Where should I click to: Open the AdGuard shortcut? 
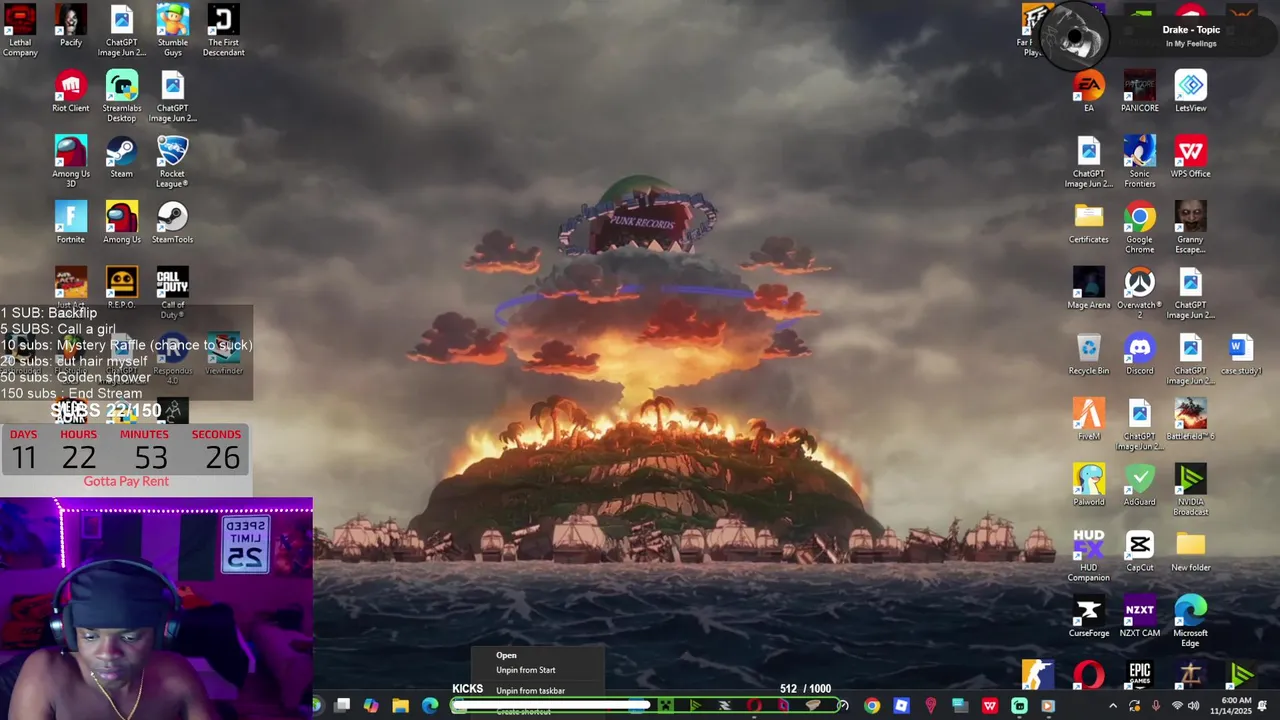(1139, 485)
